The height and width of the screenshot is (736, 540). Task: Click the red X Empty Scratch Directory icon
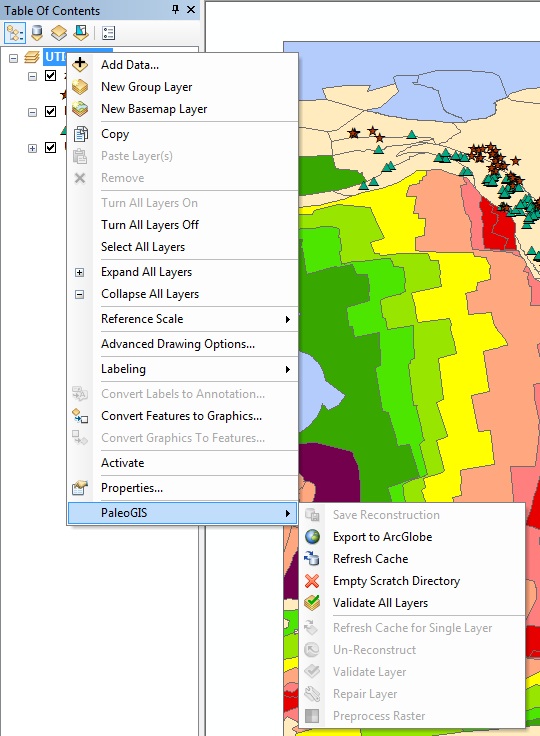[312, 581]
